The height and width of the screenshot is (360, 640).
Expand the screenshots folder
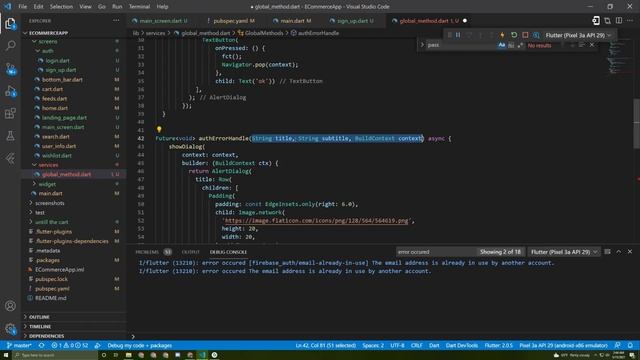(31, 203)
